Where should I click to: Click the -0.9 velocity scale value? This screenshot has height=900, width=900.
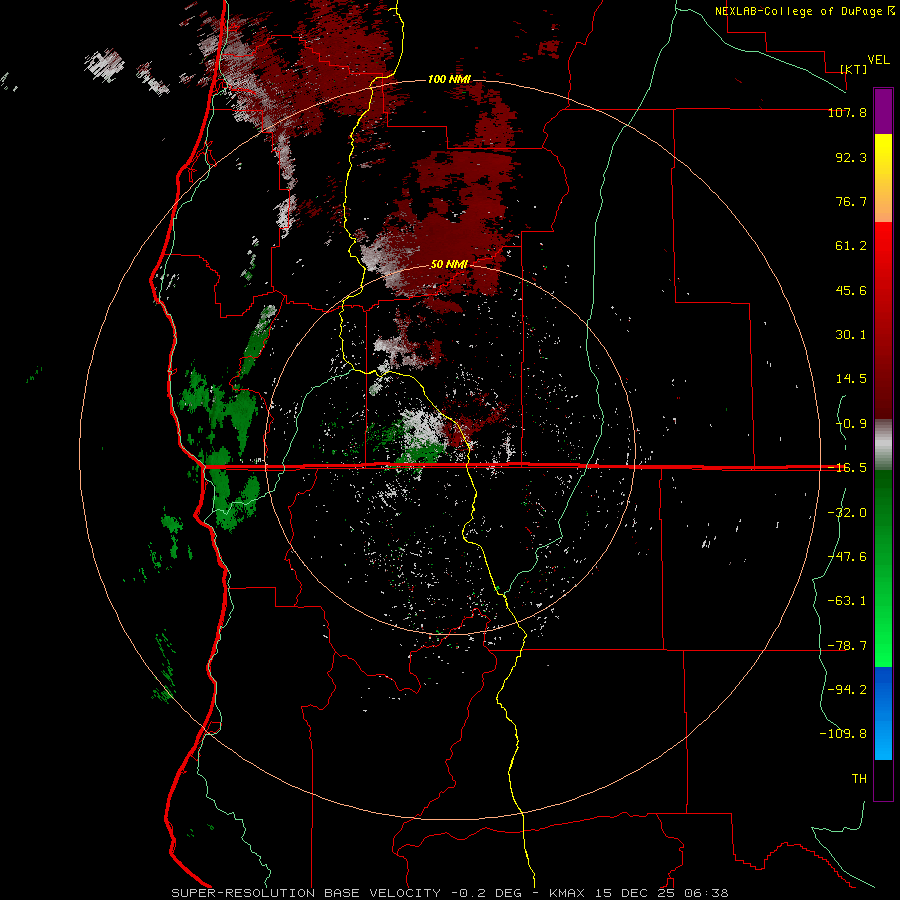coord(851,424)
